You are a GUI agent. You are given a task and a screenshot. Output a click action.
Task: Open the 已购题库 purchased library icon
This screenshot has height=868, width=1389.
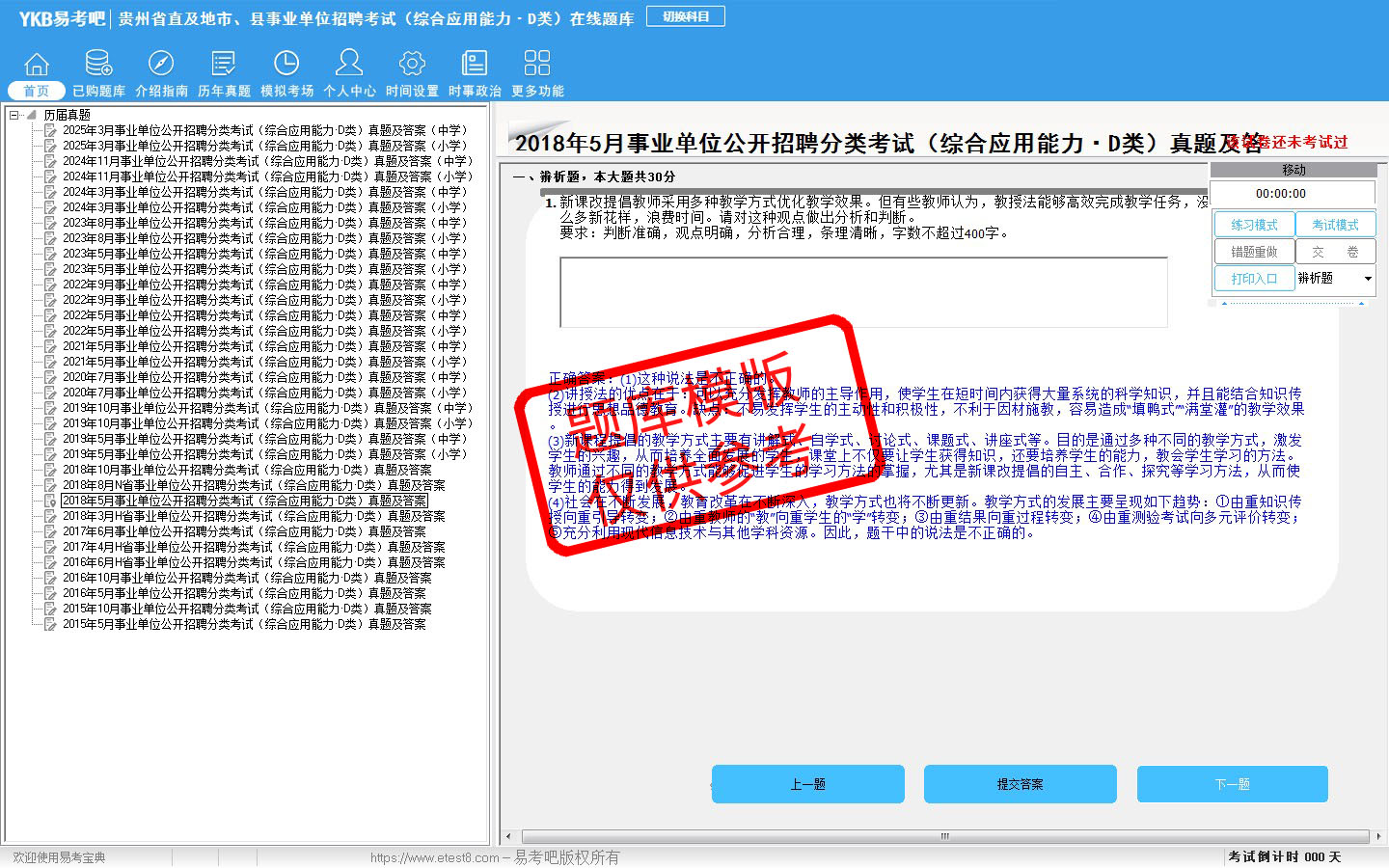(98, 65)
